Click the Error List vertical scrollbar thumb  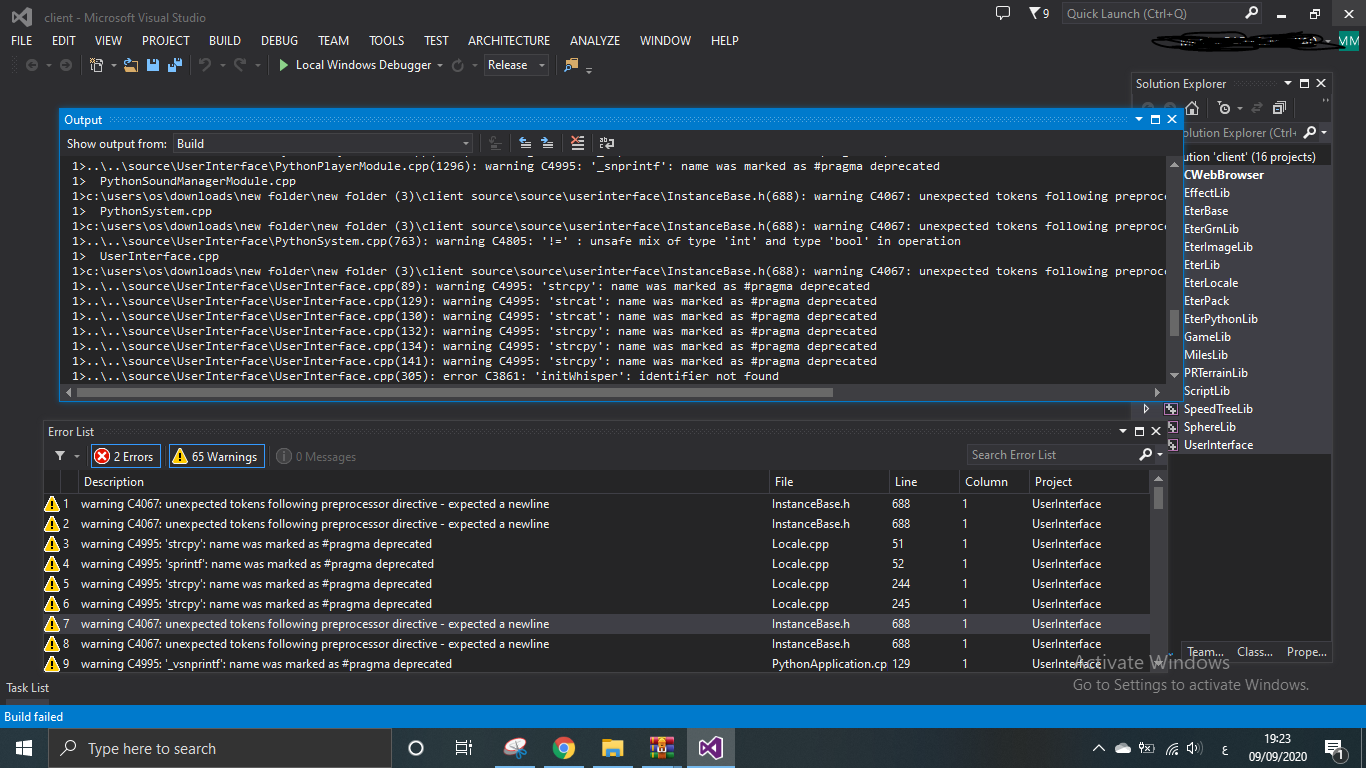click(x=1158, y=498)
